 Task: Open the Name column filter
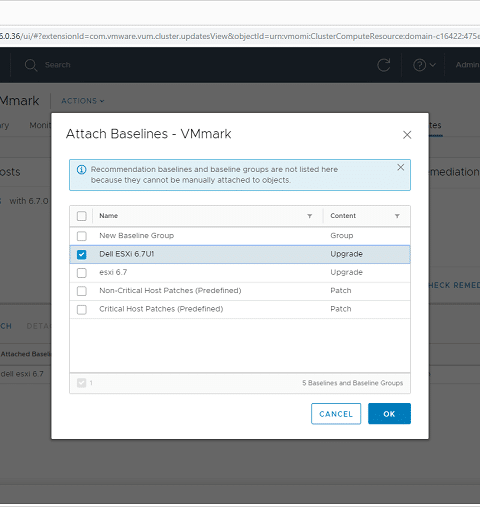(309, 216)
